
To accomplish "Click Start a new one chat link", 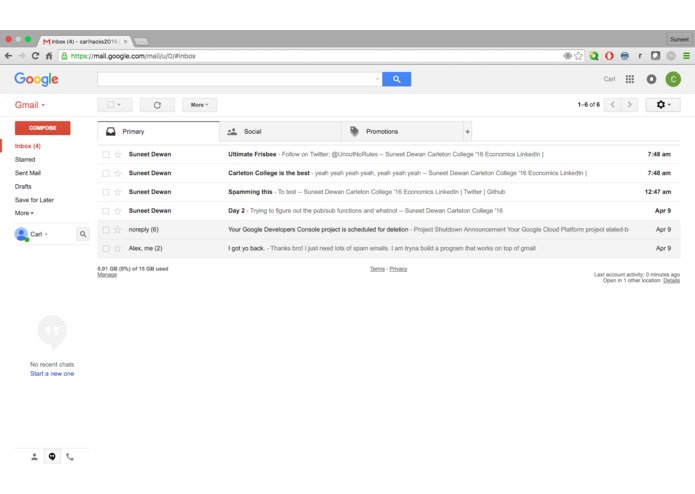I will pos(52,374).
